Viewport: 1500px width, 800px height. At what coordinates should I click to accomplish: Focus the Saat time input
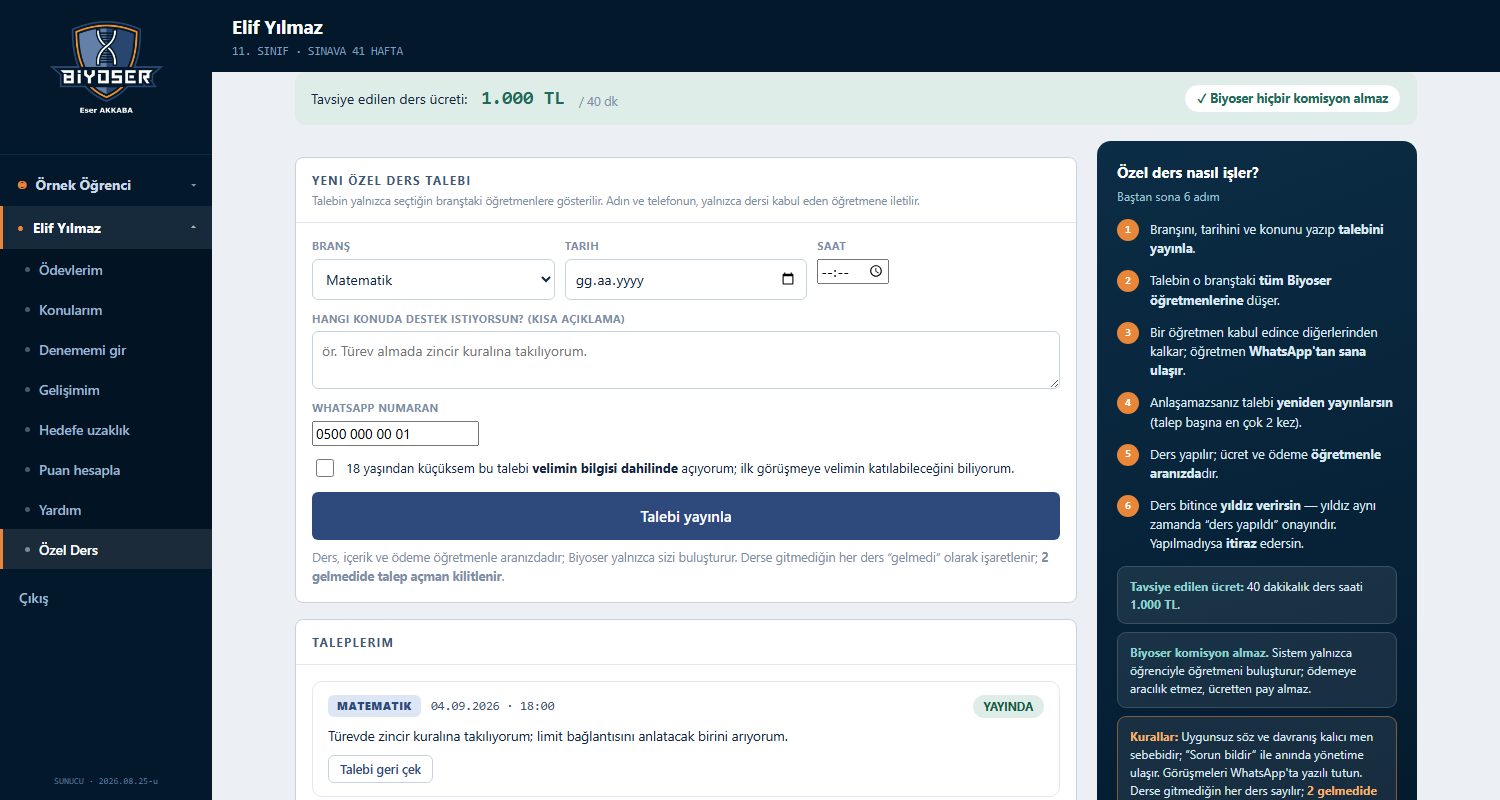853,271
